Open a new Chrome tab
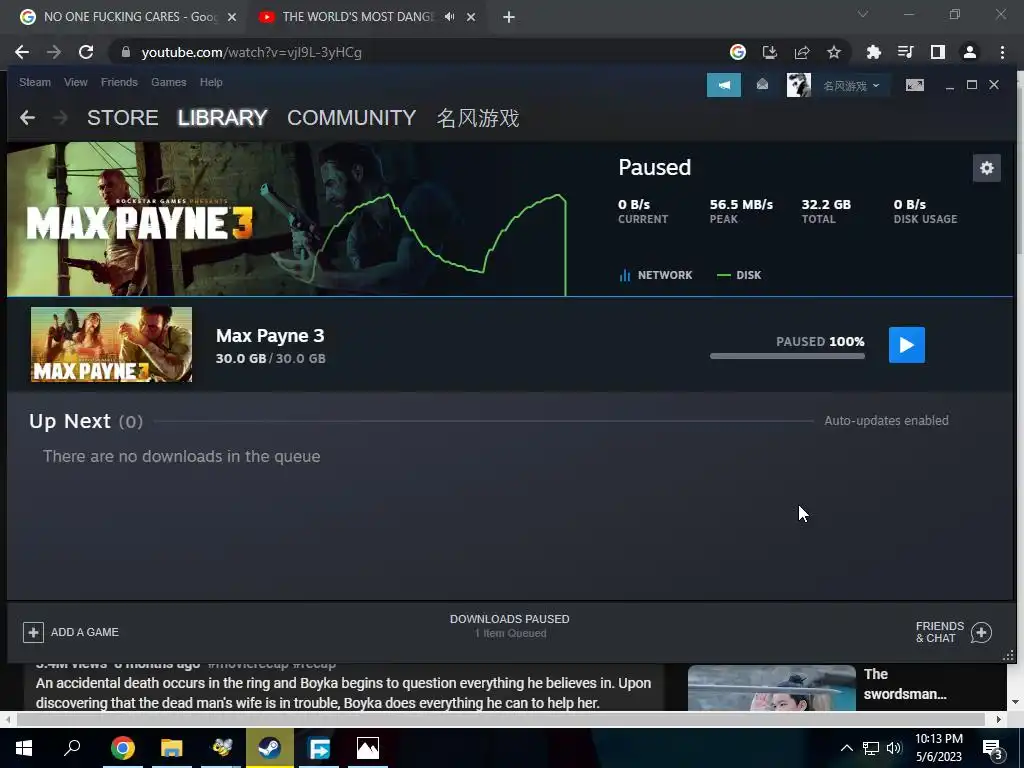The width and height of the screenshot is (1024, 768). [x=509, y=17]
